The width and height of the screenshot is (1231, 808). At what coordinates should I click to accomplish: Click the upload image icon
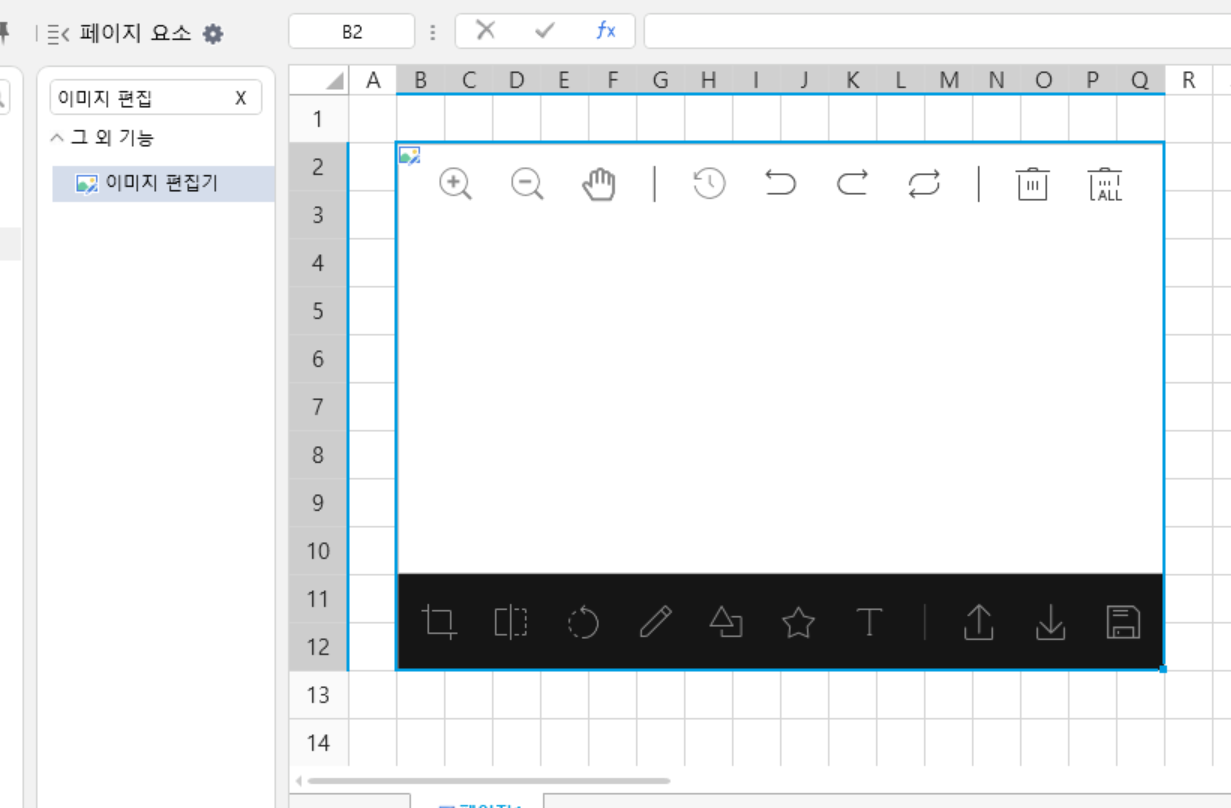(x=978, y=622)
